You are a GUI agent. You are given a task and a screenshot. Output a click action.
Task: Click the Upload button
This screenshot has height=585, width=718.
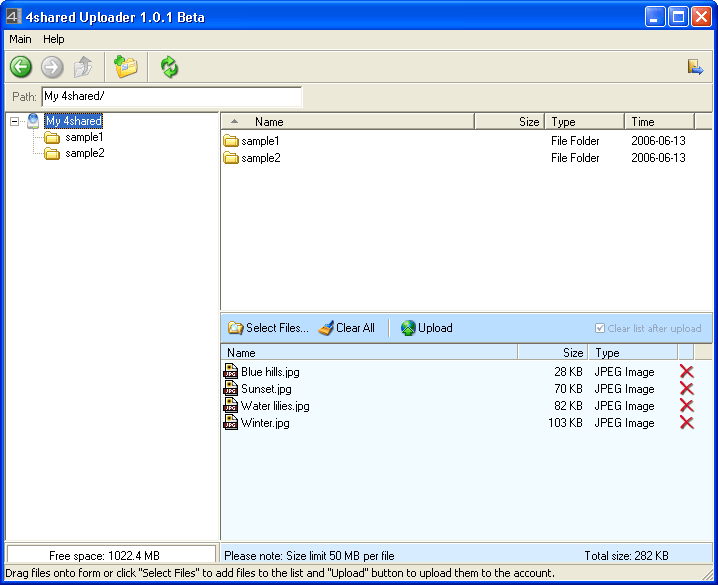(x=426, y=328)
